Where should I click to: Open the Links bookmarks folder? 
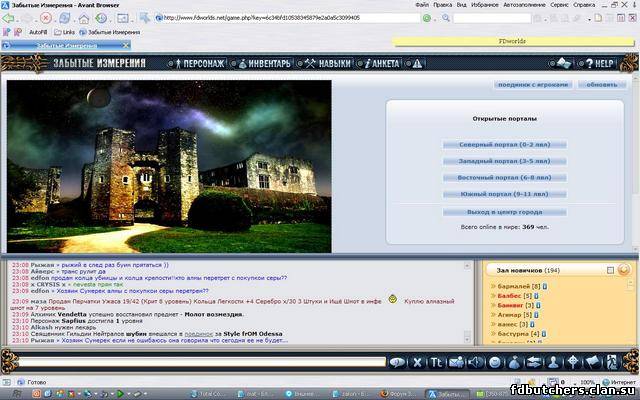(64, 32)
